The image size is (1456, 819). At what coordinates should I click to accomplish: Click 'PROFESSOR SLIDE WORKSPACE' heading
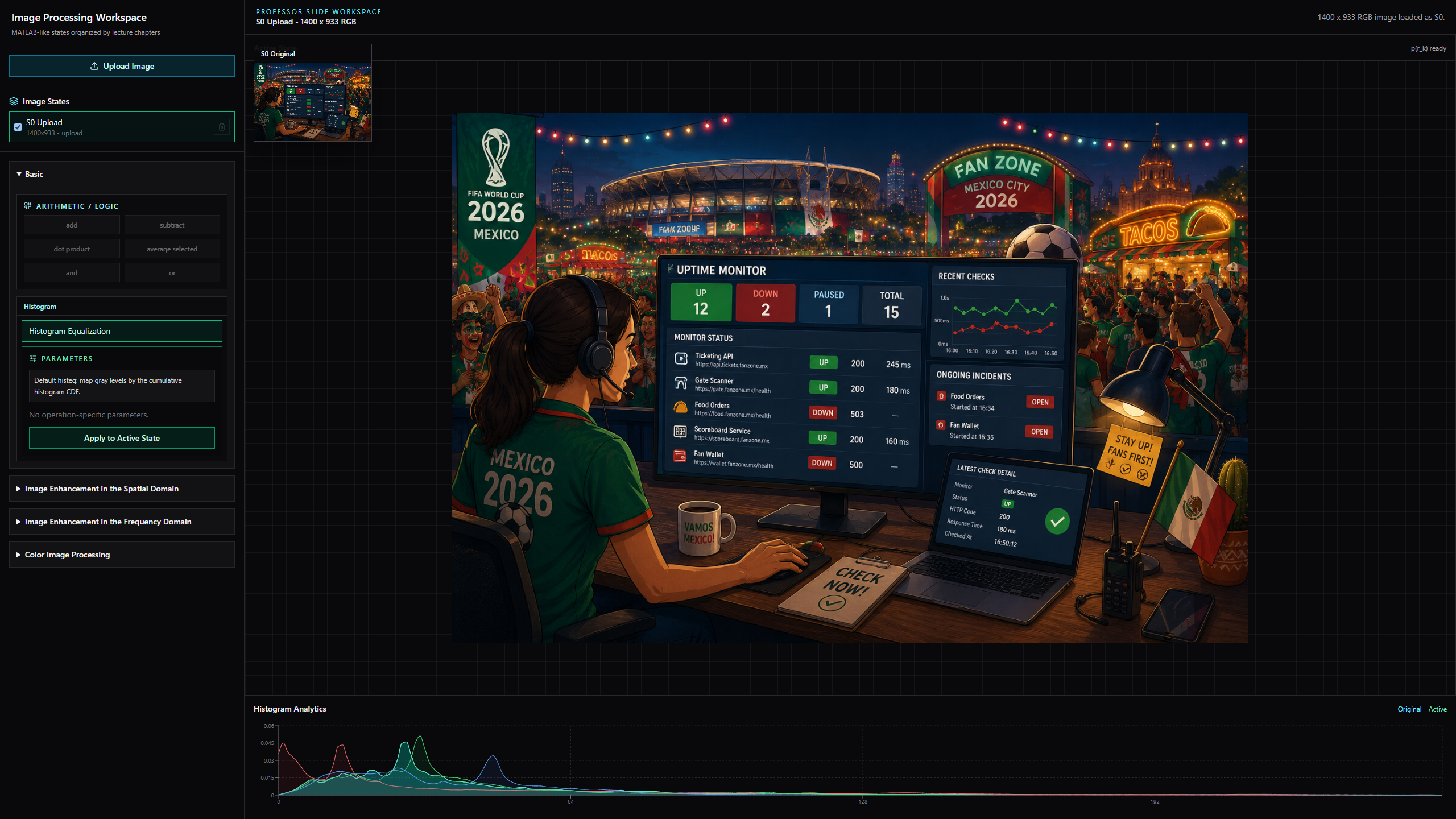coord(318,11)
